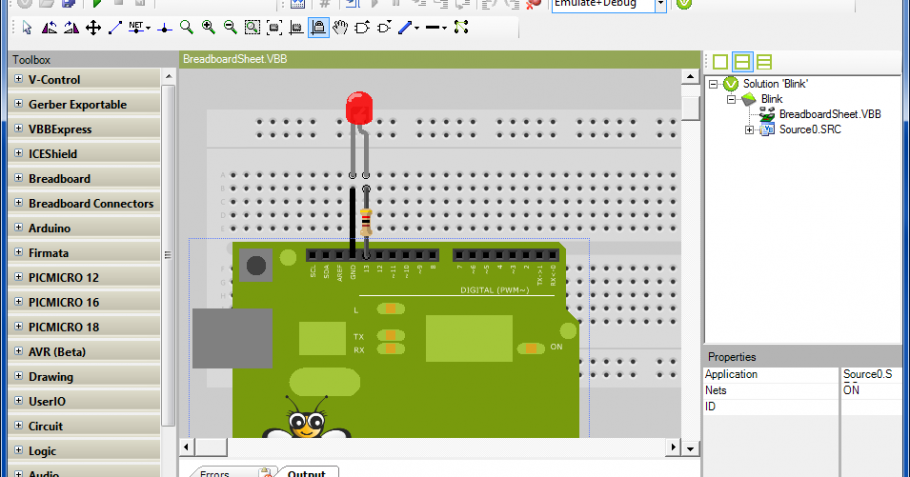
Task: Switch to single pane layout icon
Action: [720, 62]
